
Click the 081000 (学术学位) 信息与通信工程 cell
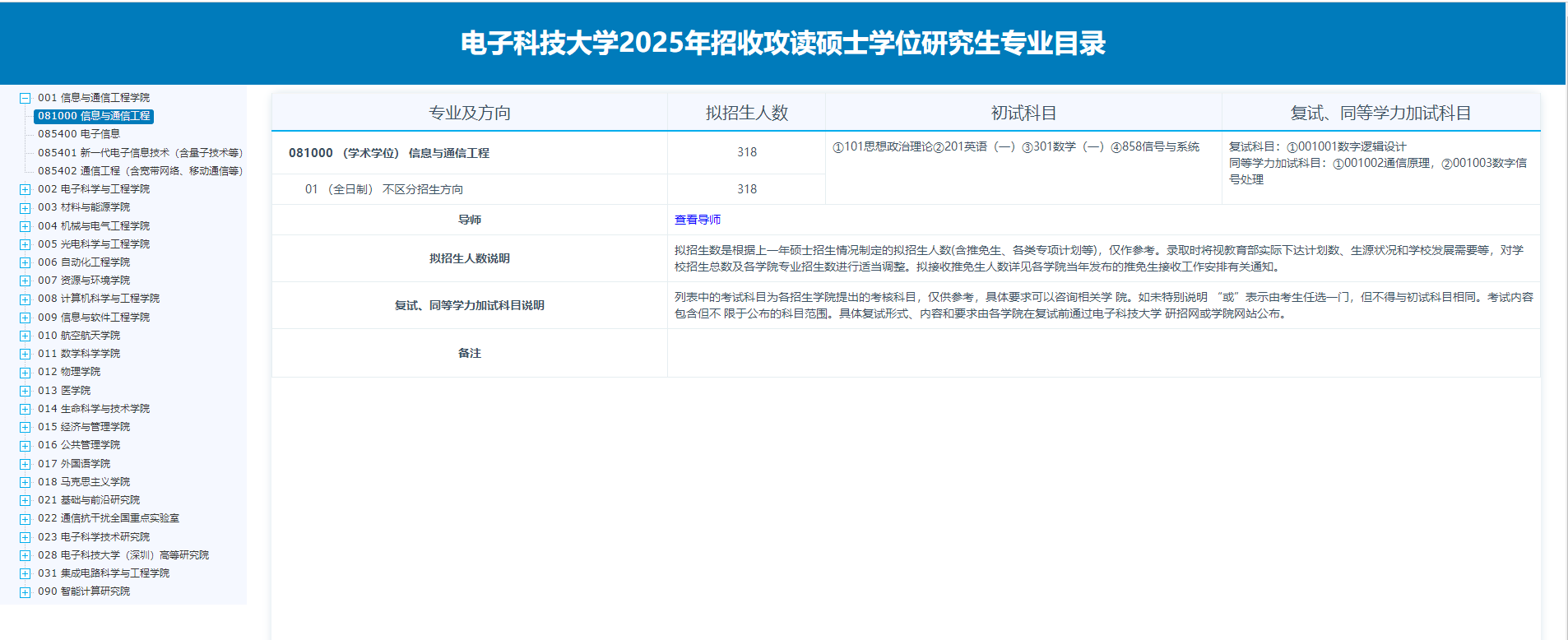[470, 153]
